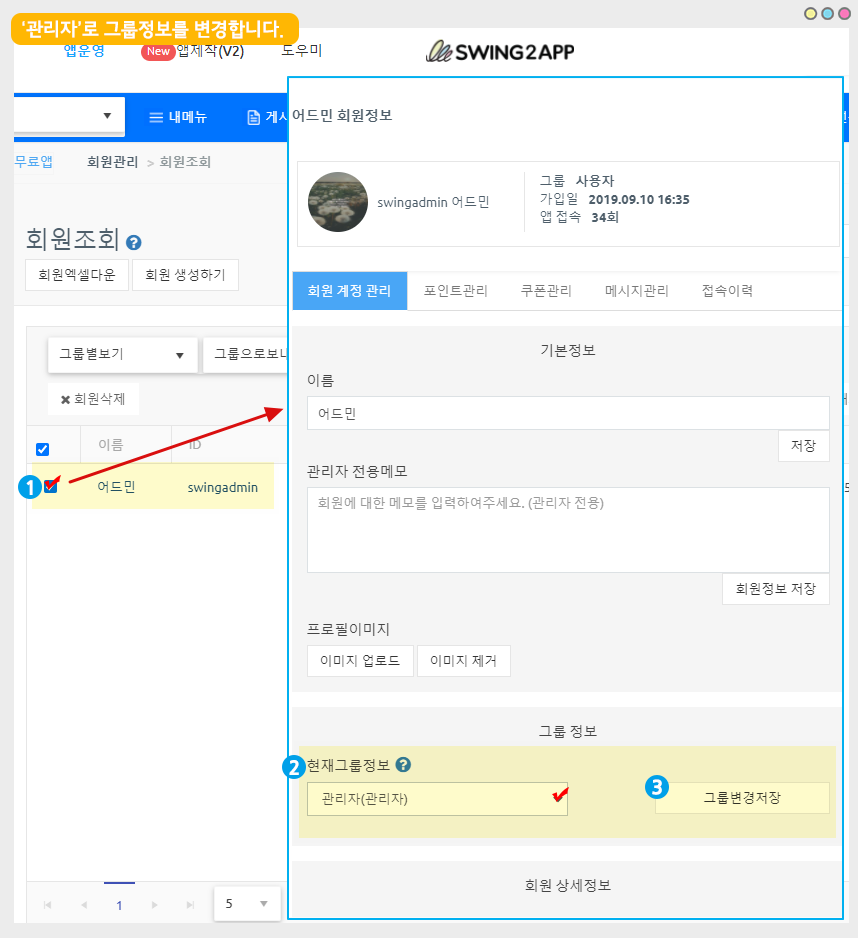Click the help icon next to 현재그룹정보
Screen dimensions: 858x938
tap(403, 765)
